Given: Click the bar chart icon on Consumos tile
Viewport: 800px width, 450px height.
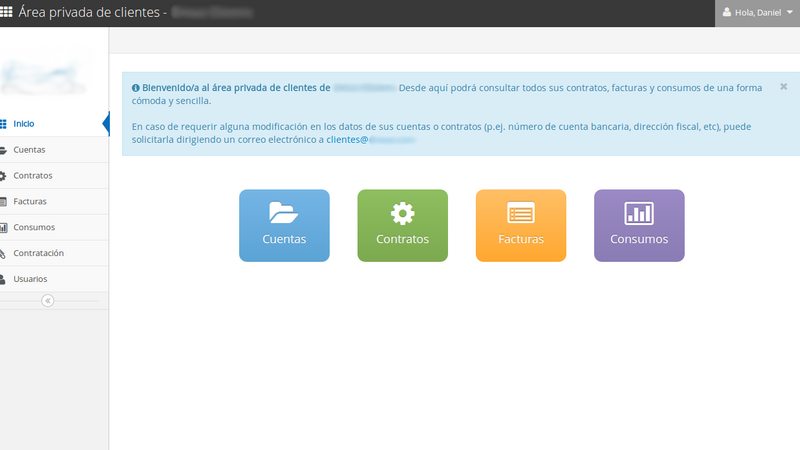Looking at the screenshot, I should tap(639, 213).
